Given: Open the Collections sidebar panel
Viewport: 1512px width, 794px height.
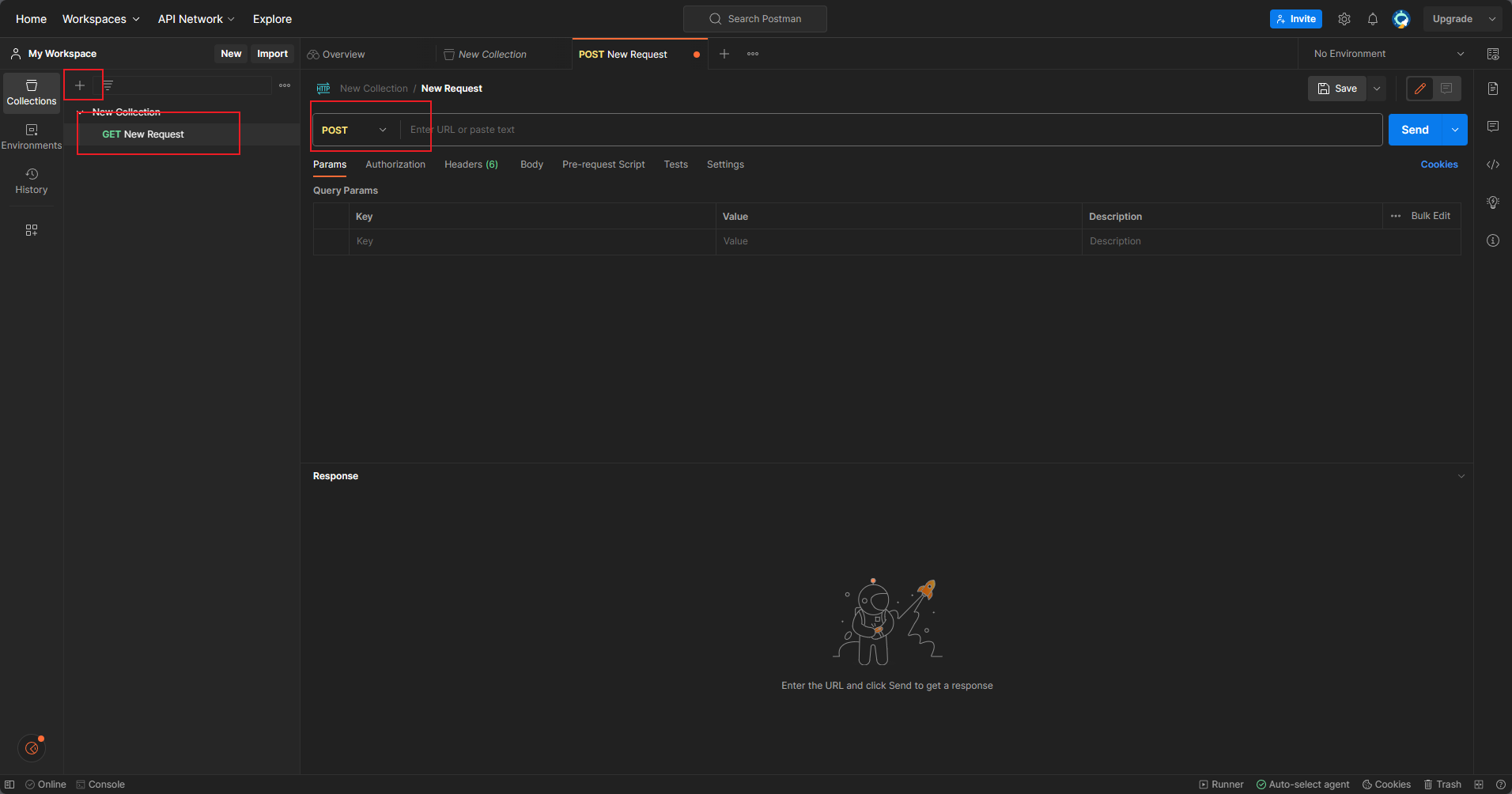Looking at the screenshot, I should [x=32, y=93].
